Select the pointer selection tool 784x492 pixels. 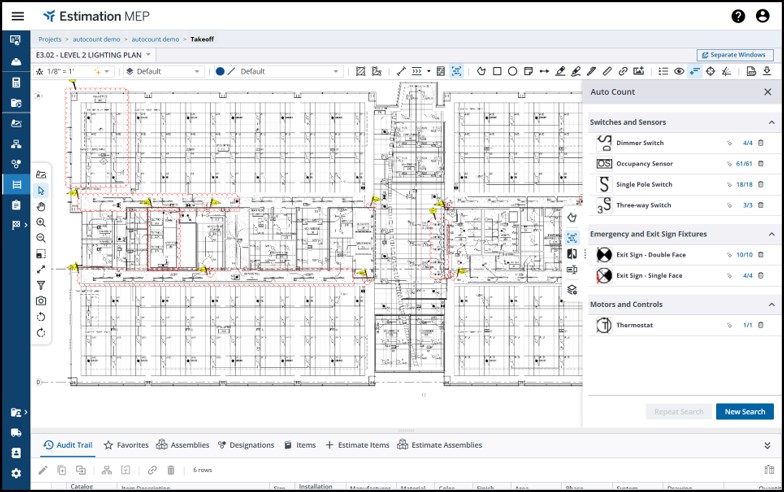[x=41, y=190]
